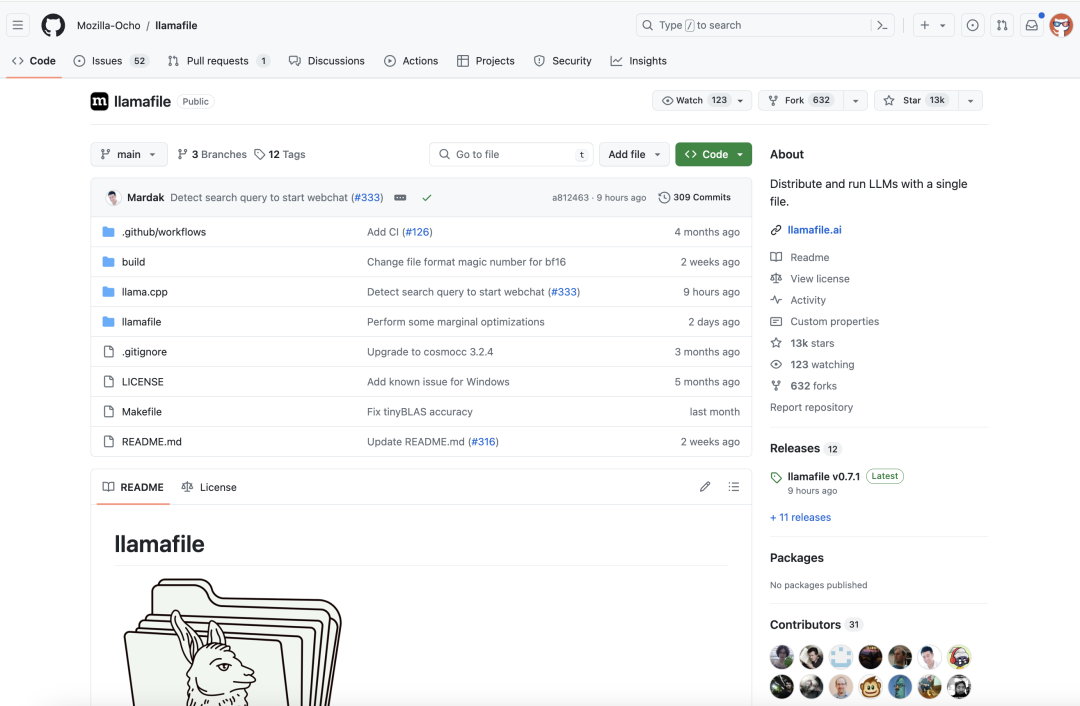
Task: Open the main branch selector dropdown
Action: pos(129,154)
